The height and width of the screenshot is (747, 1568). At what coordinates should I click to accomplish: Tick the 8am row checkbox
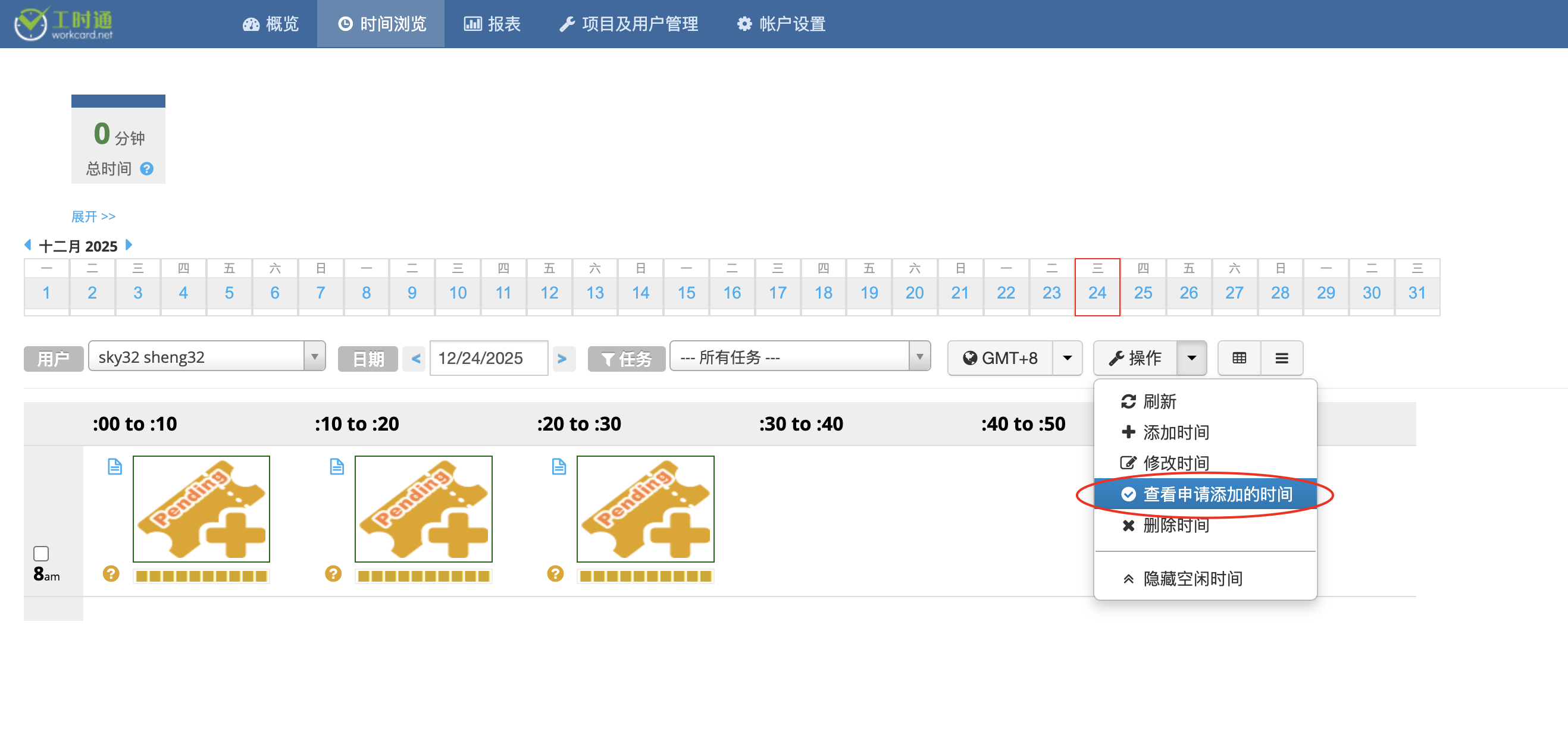point(41,553)
